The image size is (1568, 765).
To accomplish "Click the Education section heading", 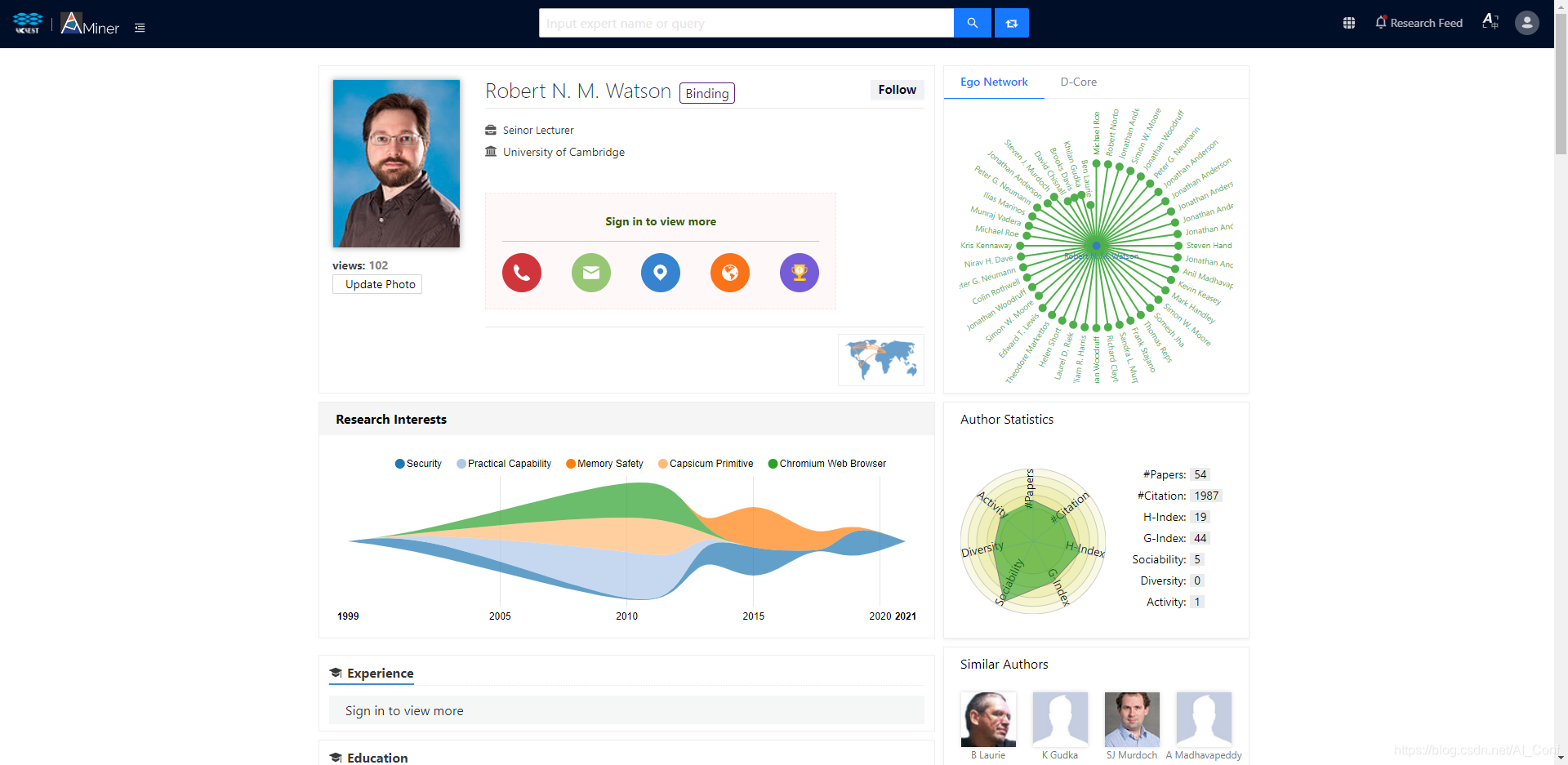I will [377, 758].
